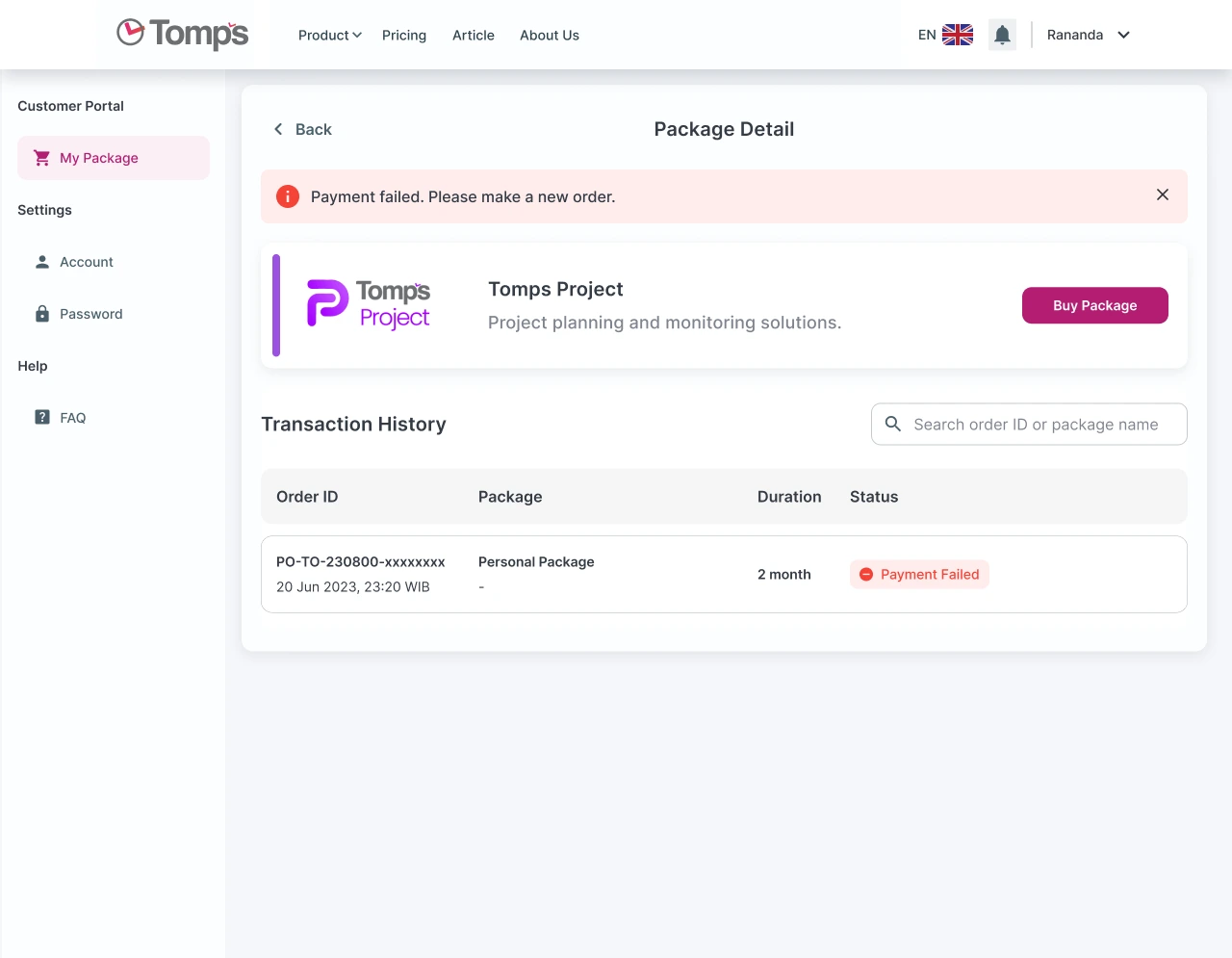Select the My Package cart icon
Image resolution: width=1232 pixels, height=958 pixels.
click(41, 158)
